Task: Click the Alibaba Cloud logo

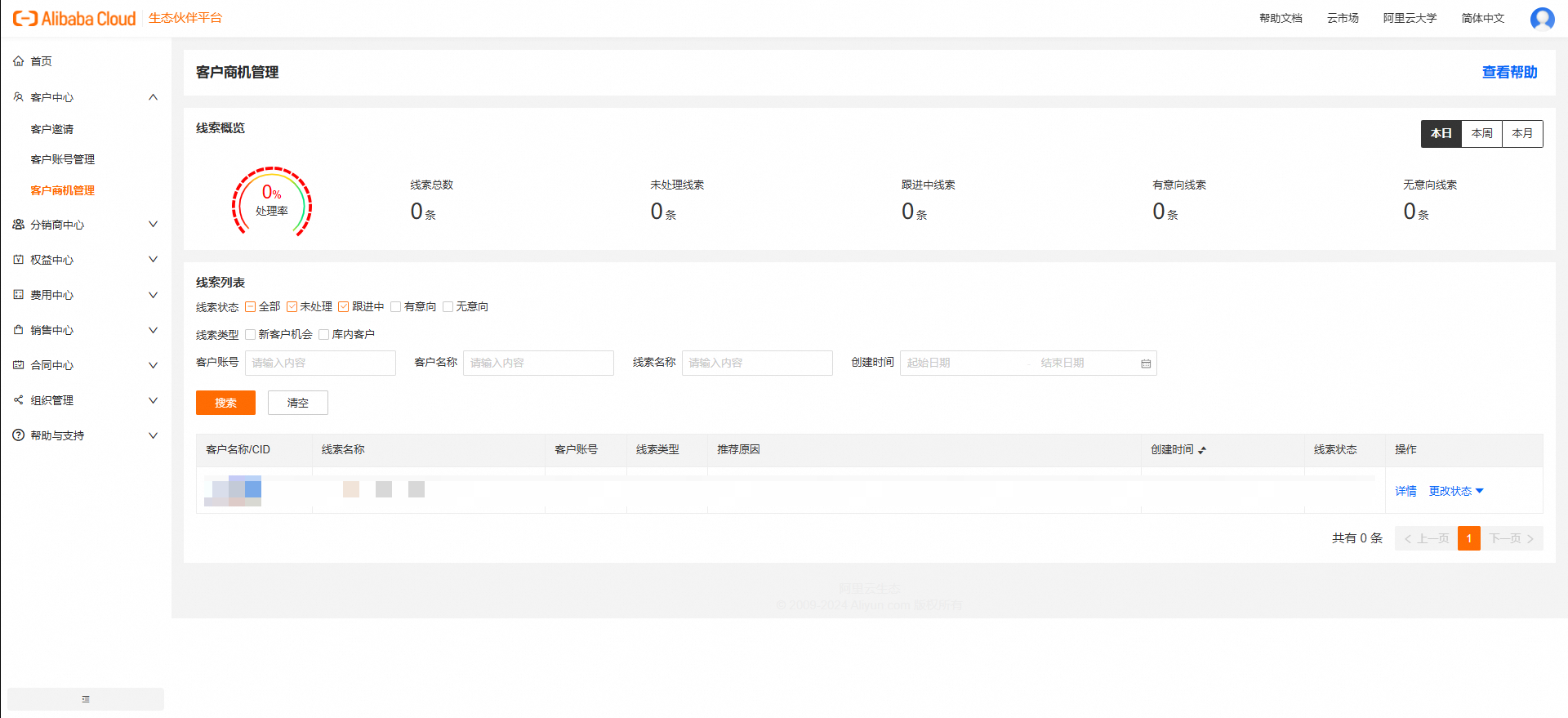Action: (x=74, y=19)
